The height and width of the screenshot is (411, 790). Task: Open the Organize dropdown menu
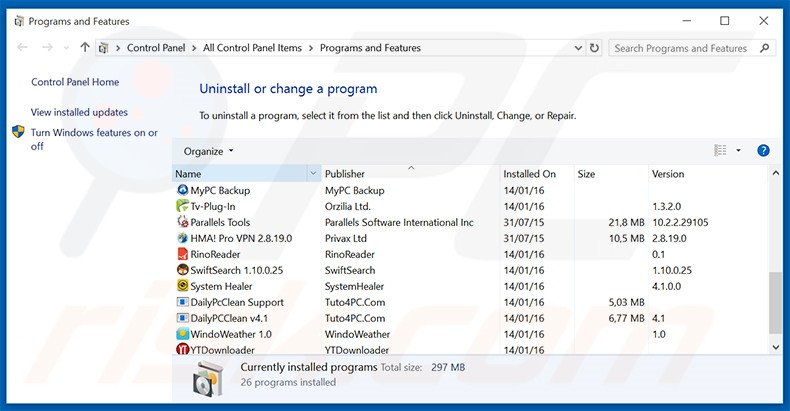click(208, 151)
